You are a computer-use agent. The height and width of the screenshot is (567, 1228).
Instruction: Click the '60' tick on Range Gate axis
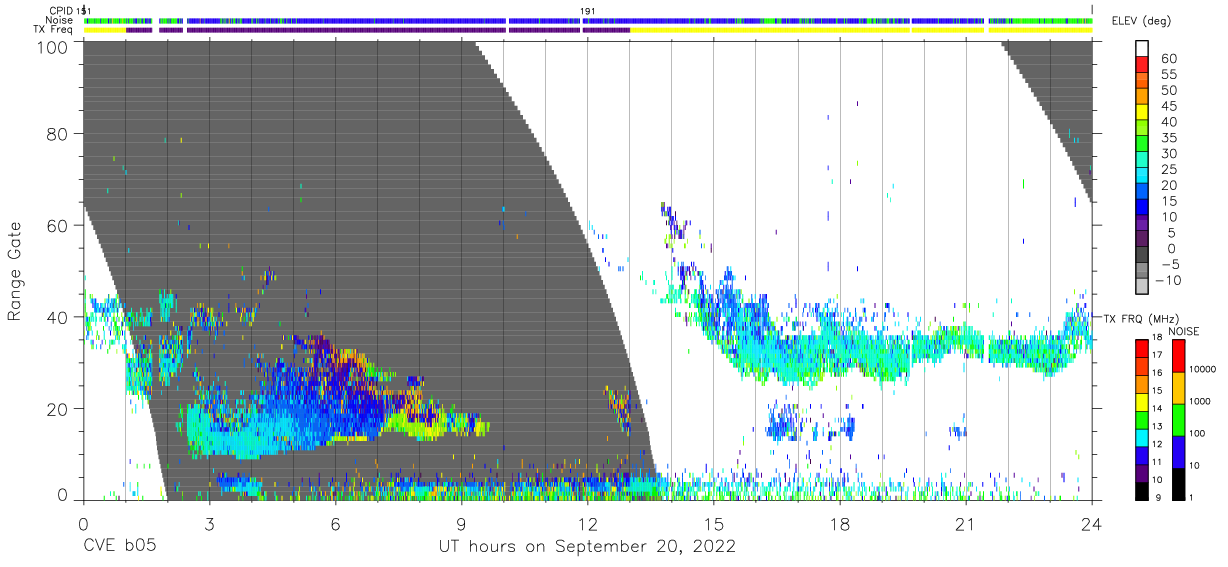pyautogui.click(x=58, y=225)
